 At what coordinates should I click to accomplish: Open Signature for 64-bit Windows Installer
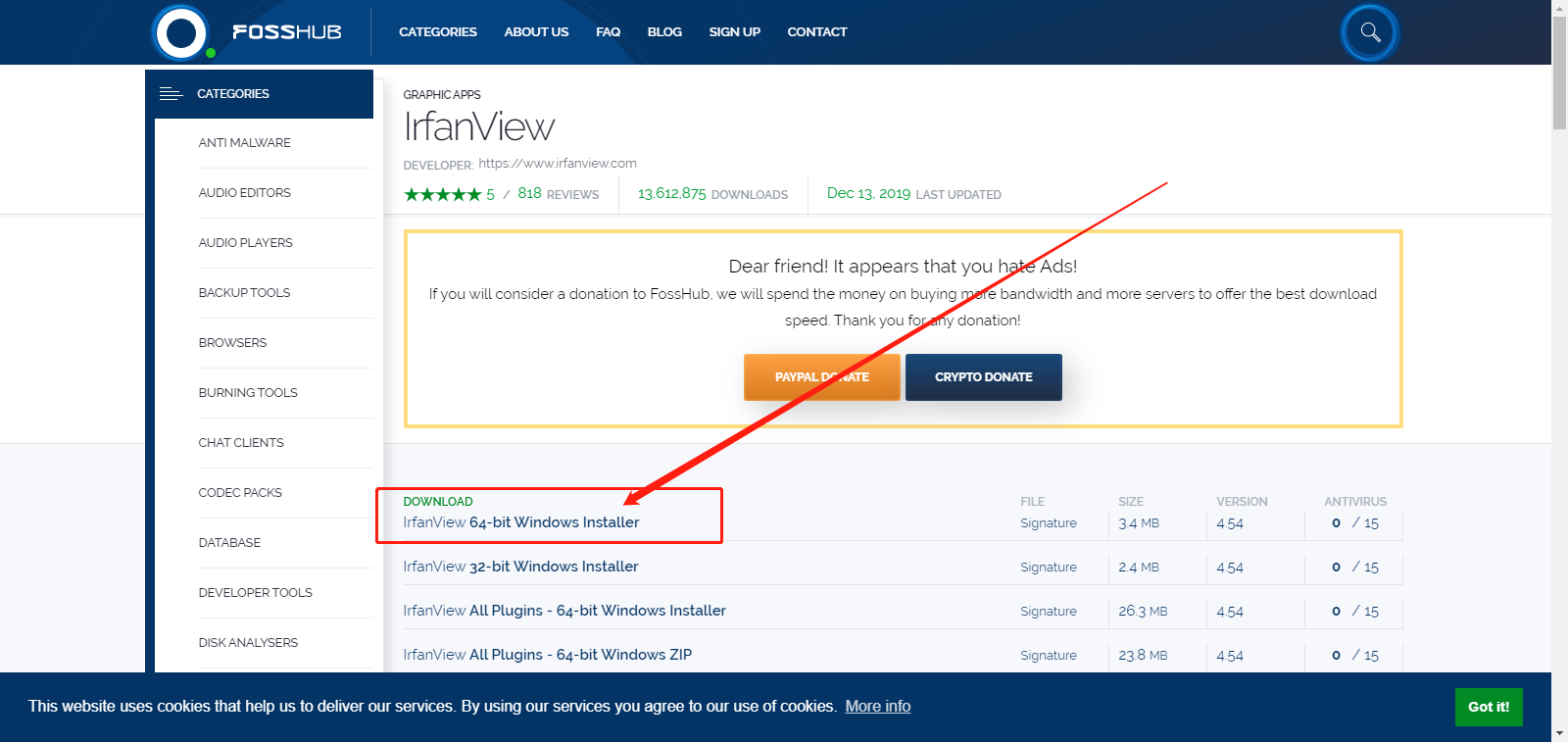1049,523
